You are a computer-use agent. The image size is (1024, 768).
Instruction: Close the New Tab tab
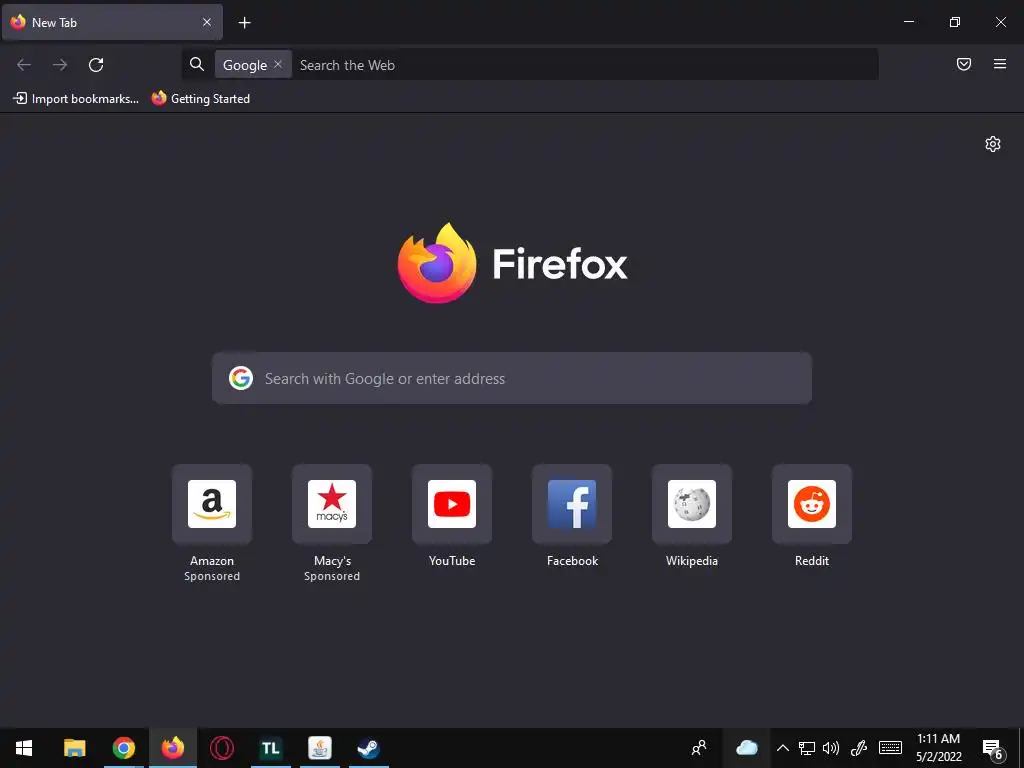click(x=206, y=22)
